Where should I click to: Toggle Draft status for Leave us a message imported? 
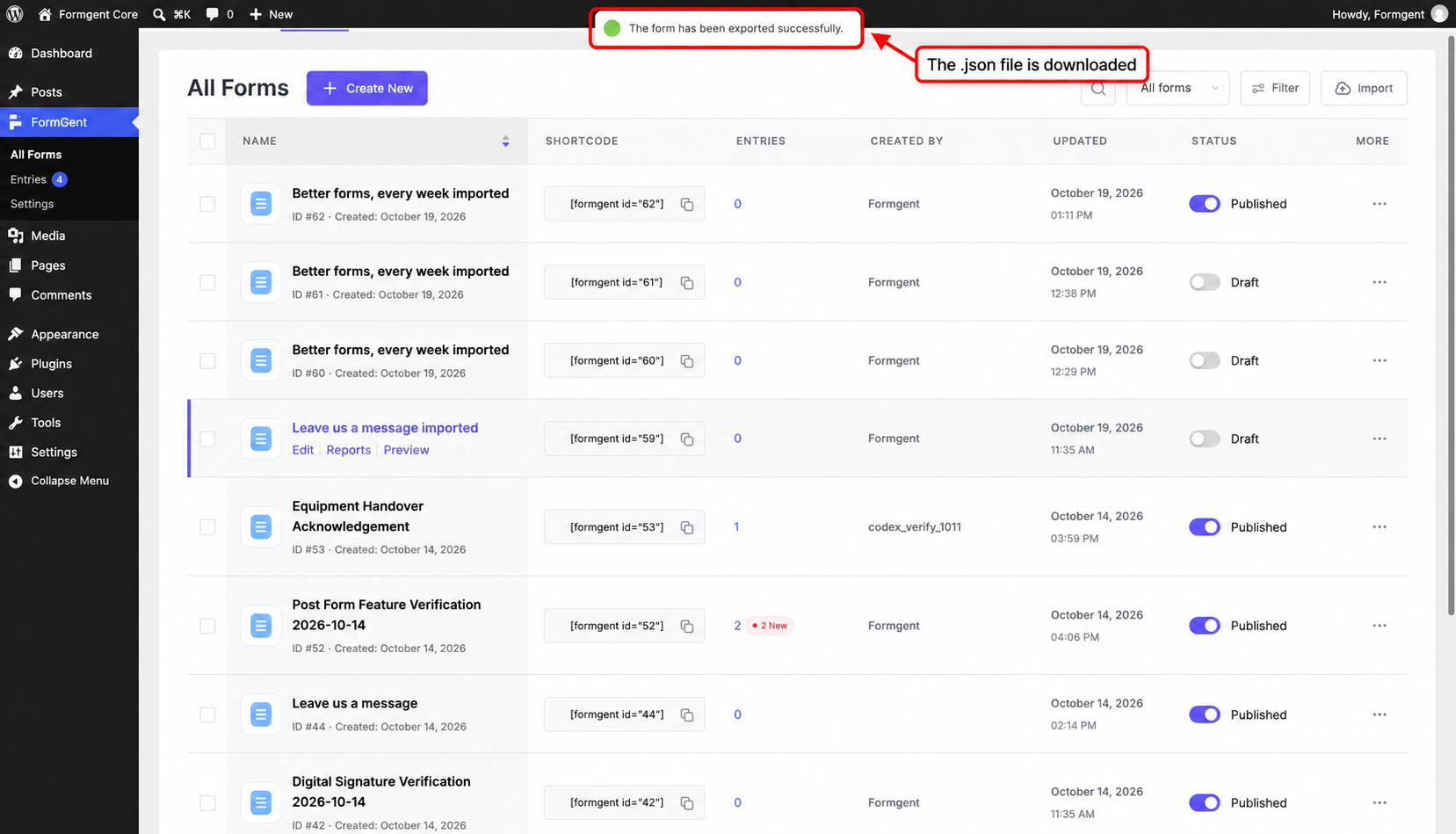1205,439
